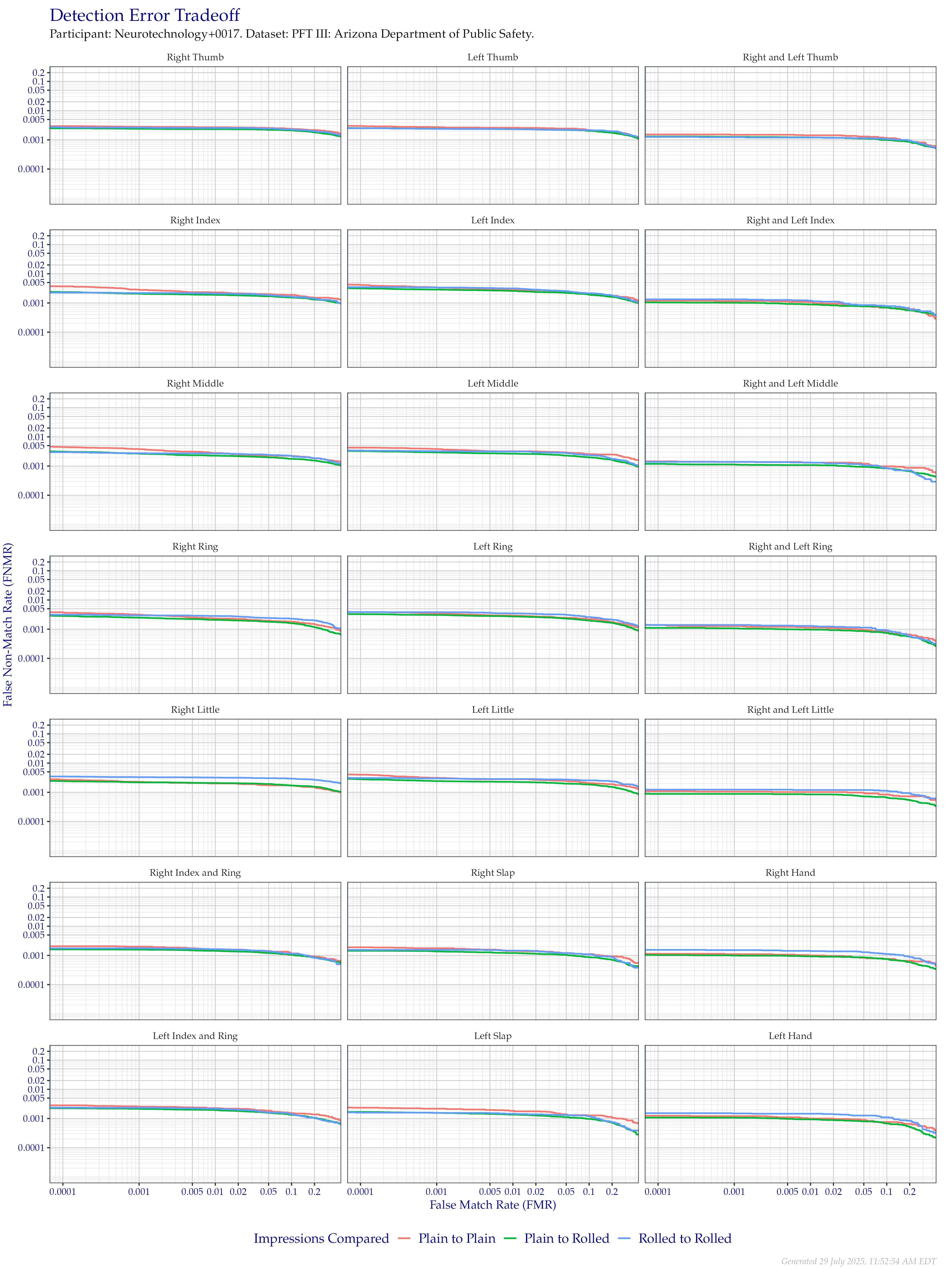Click the Plain to Plain red legend swatch

pyautogui.click(x=404, y=1239)
